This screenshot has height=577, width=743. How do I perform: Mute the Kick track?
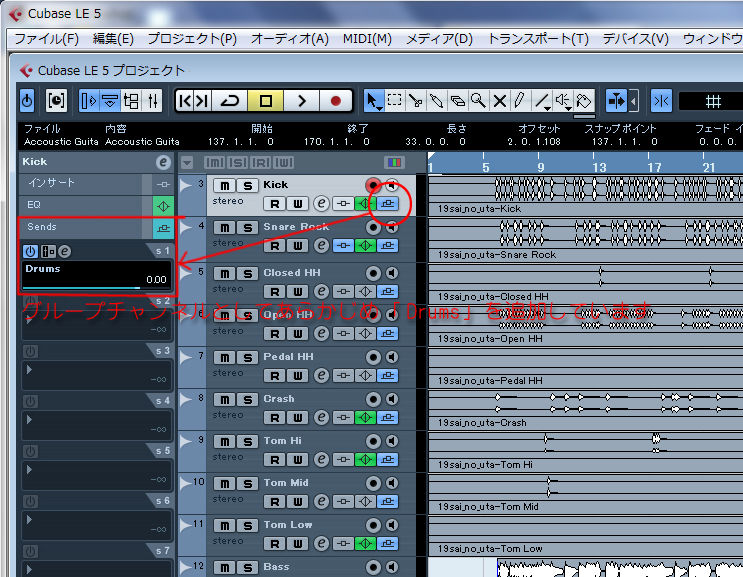(x=225, y=186)
